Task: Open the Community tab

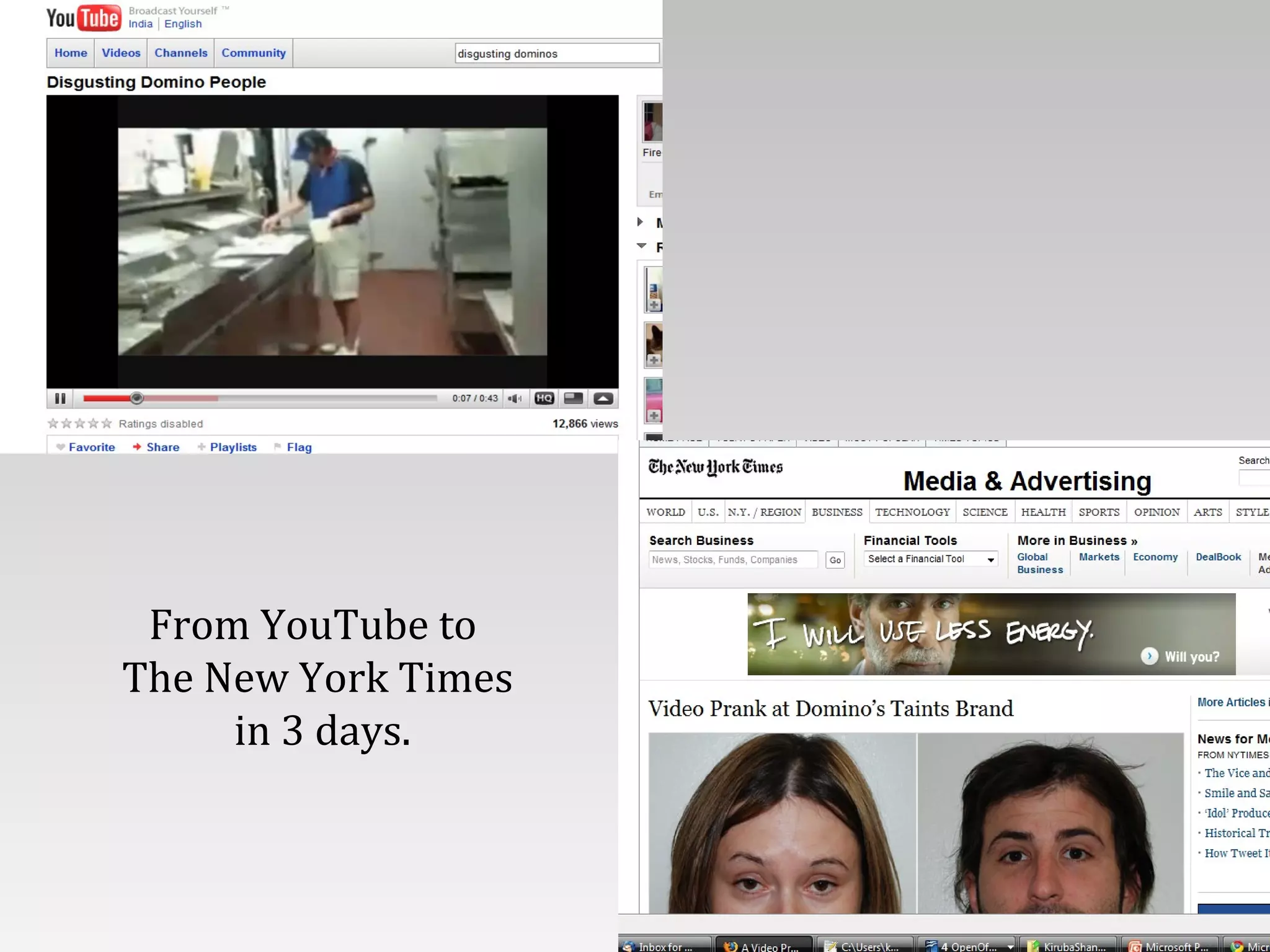Action: pos(254,53)
